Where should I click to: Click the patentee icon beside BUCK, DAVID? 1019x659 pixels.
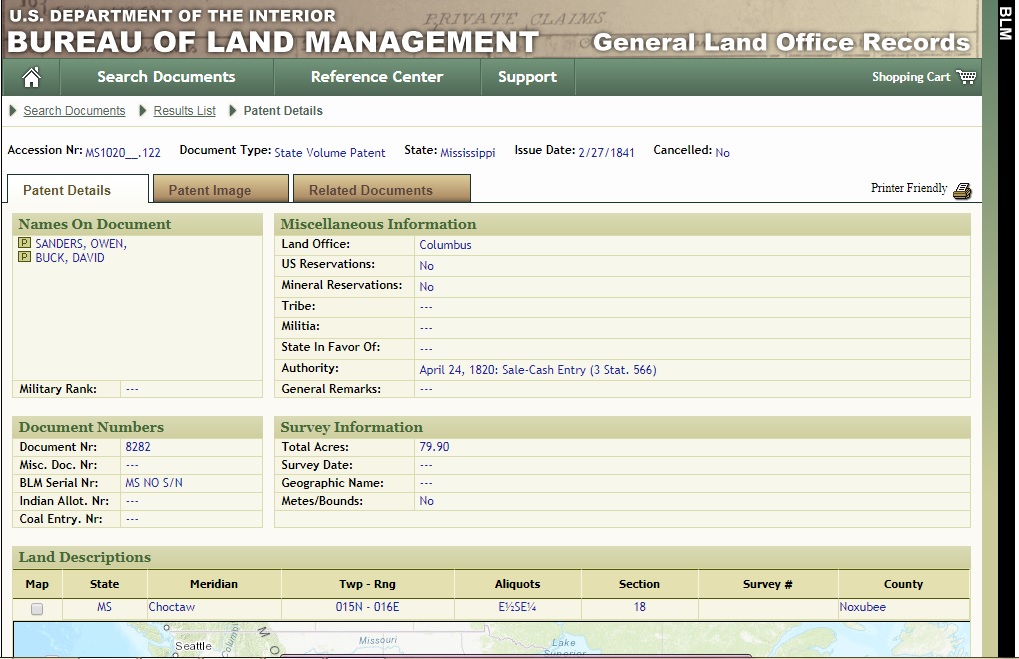(24, 257)
